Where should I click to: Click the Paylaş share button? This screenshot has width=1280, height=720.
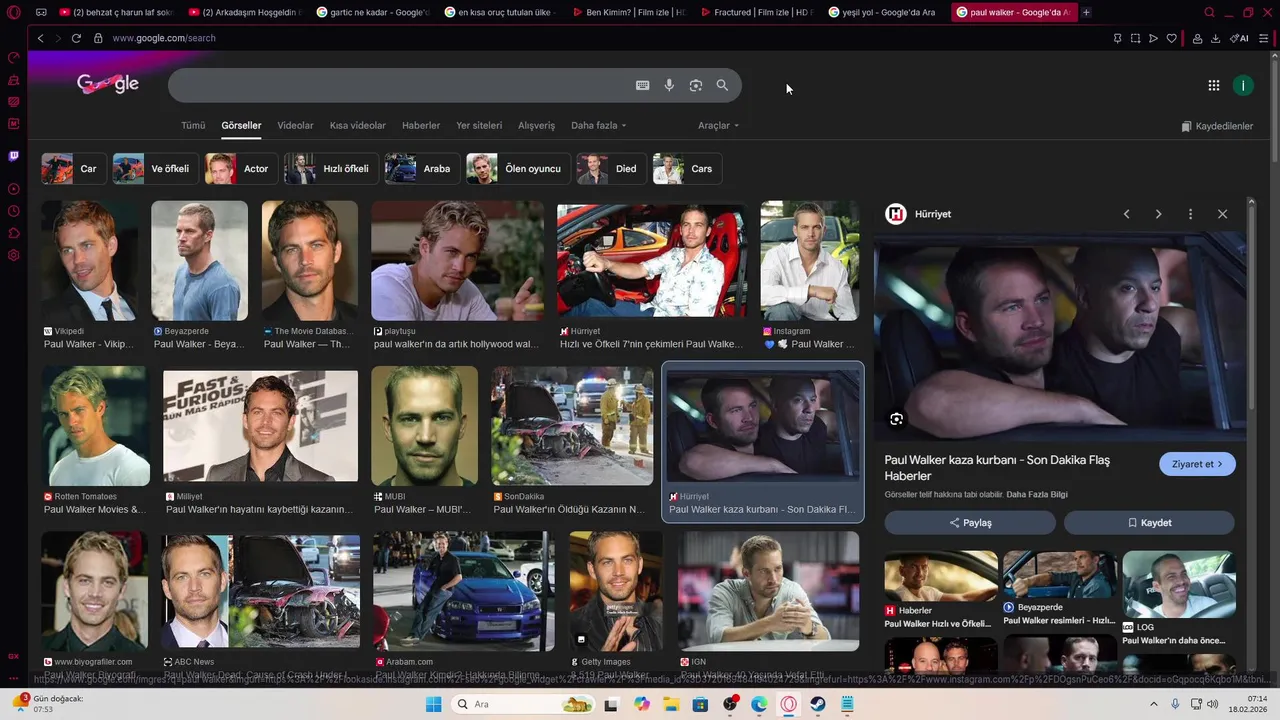coord(970,522)
